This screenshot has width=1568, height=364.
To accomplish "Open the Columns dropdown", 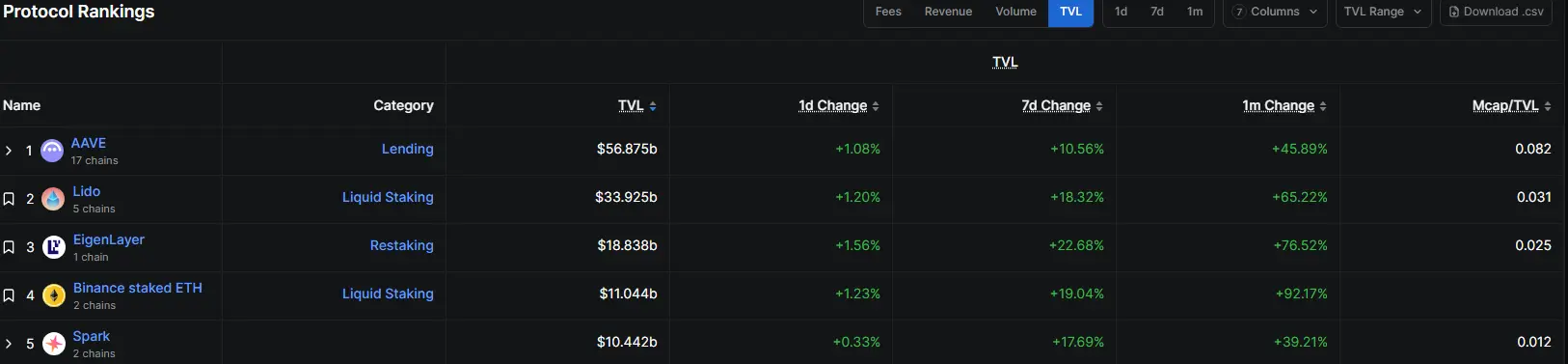I will (1275, 12).
